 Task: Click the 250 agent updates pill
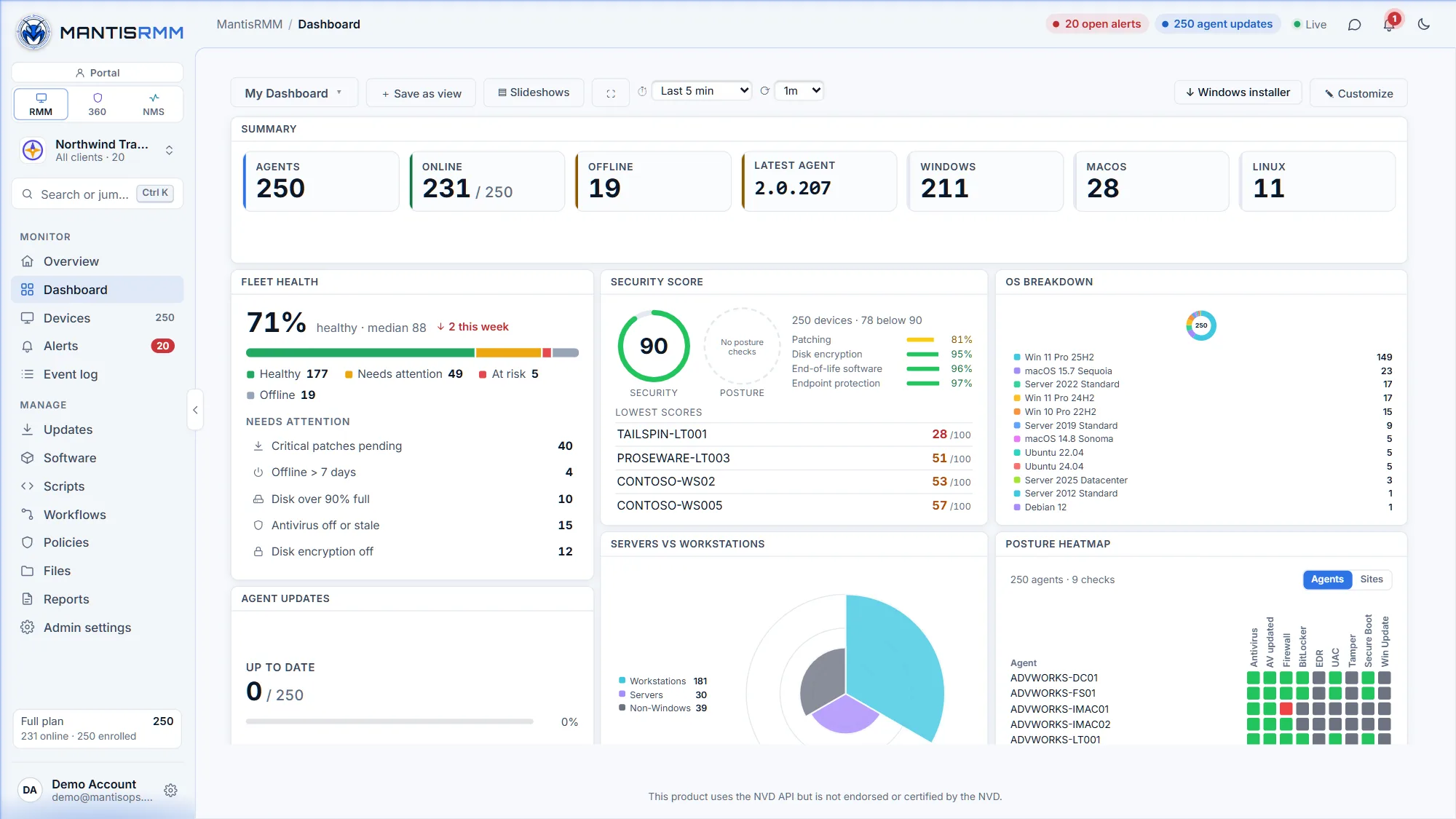pyautogui.click(x=1217, y=24)
